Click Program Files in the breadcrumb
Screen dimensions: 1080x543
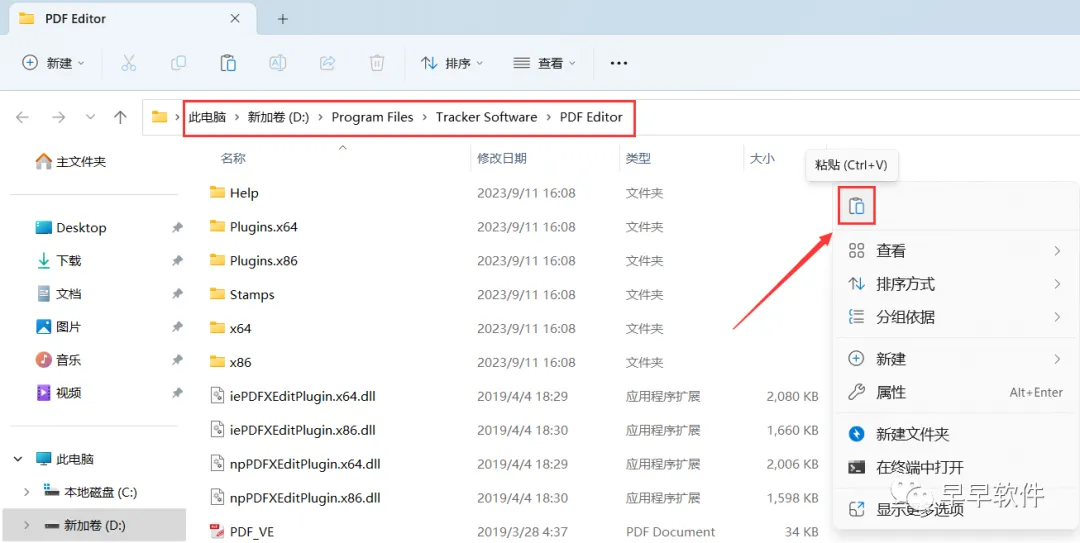pyautogui.click(x=373, y=117)
